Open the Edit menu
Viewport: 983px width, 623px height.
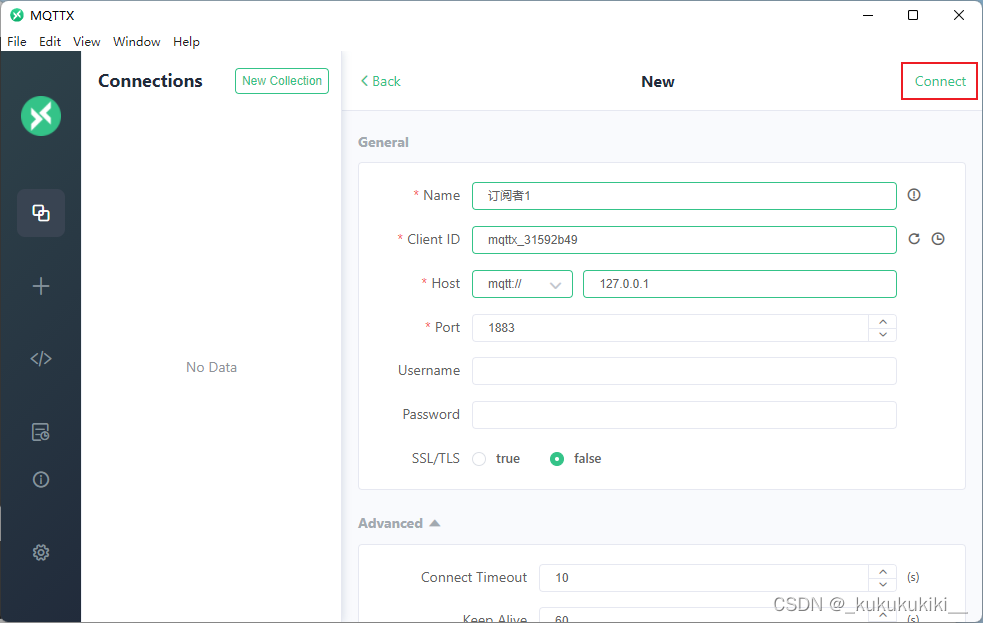coord(50,41)
